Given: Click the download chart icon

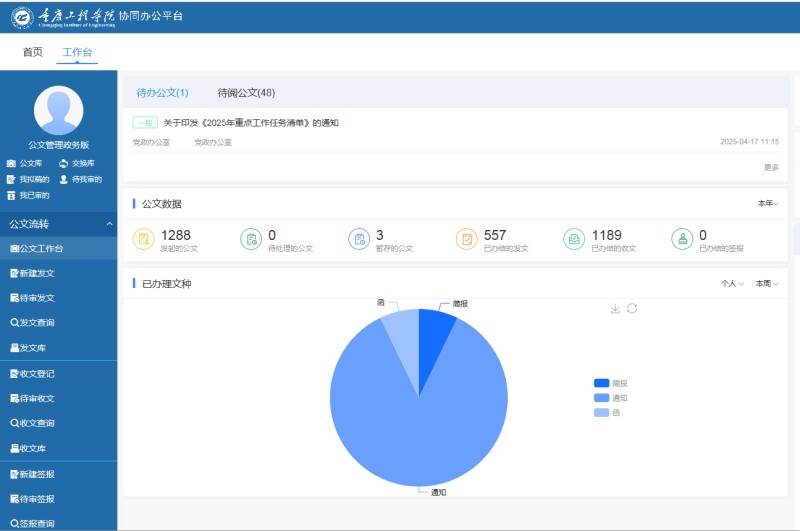Looking at the screenshot, I should click(615, 309).
